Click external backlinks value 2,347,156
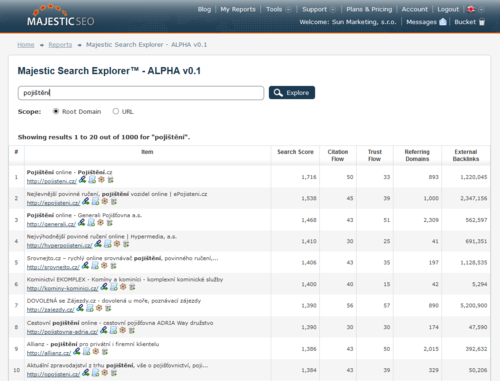 474,198
